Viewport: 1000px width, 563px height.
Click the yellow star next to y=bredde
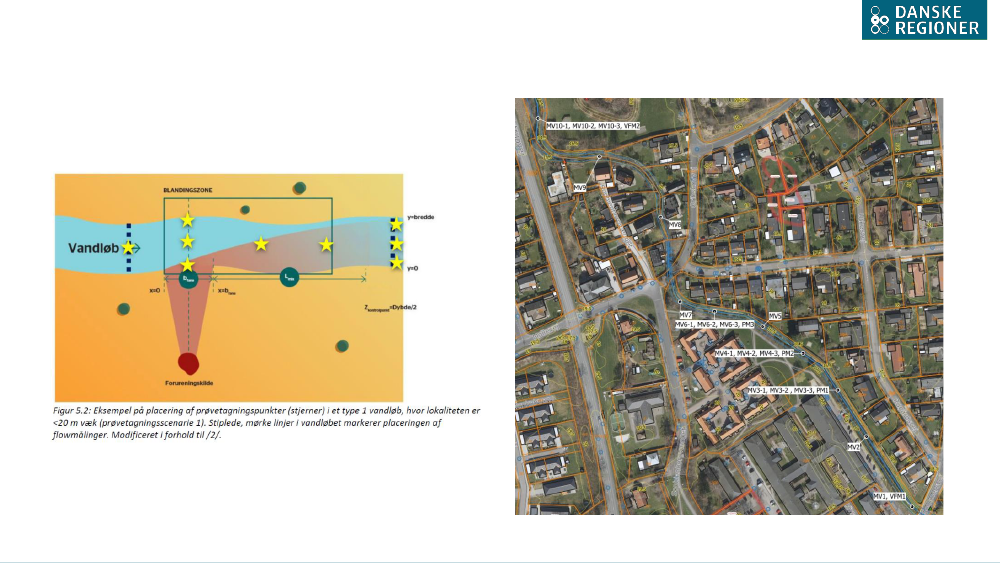click(396, 224)
